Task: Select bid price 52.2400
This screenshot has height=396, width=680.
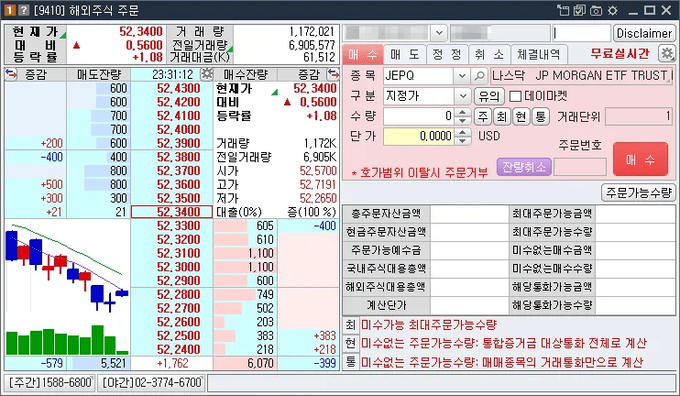Action: pyautogui.click(x=172, y=350)
